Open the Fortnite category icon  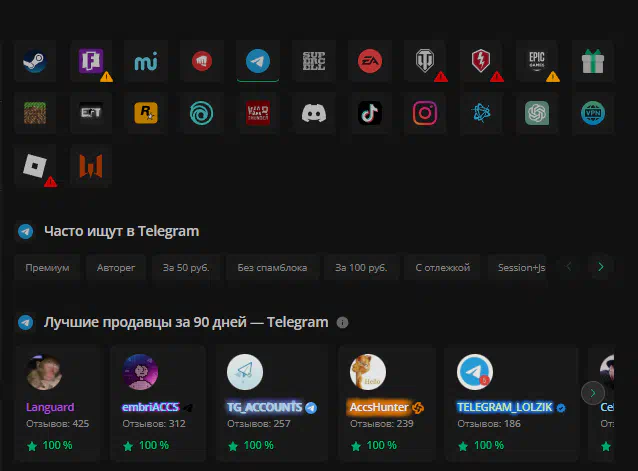coord(91,61)
